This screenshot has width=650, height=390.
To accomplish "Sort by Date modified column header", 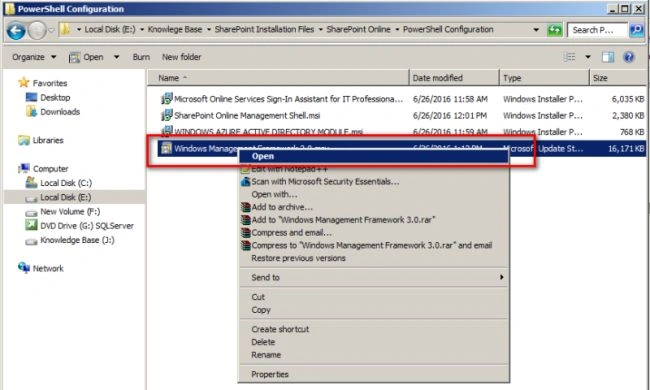I will click(x=454, y=78).
